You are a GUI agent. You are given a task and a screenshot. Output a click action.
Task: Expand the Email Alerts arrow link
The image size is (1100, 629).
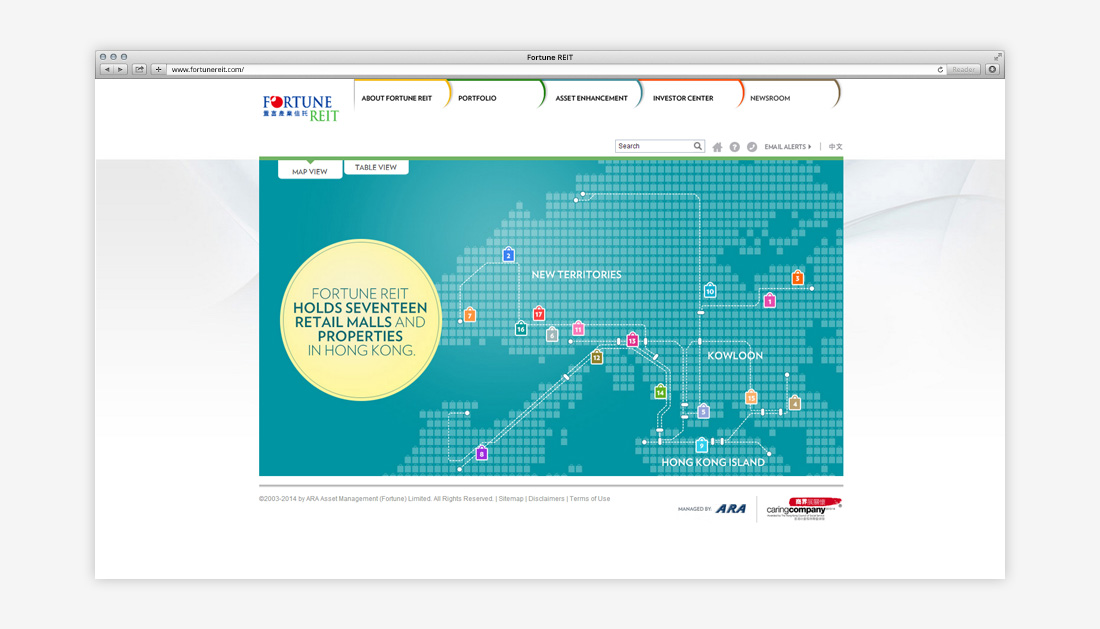point(787,147)
